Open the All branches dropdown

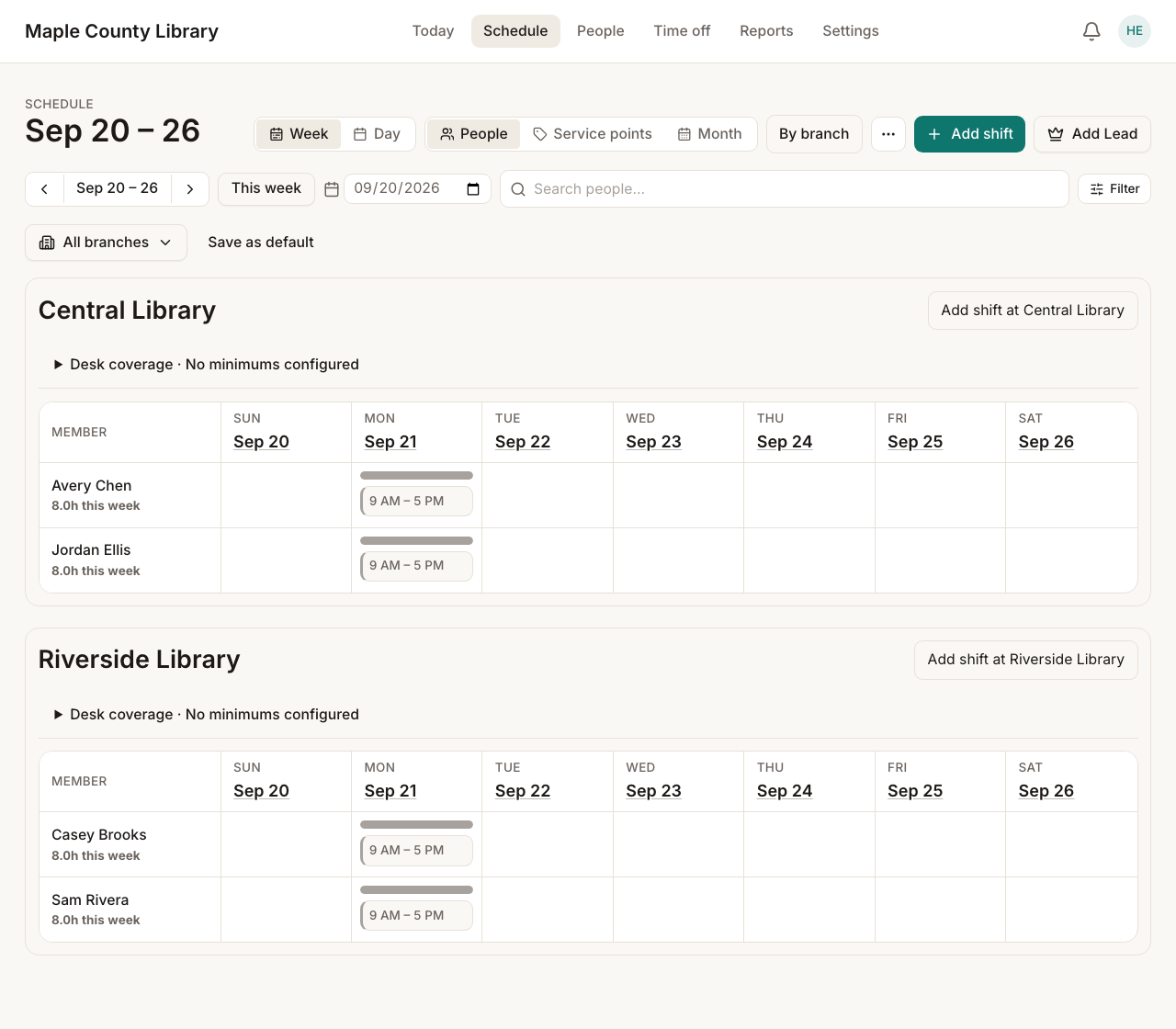pyautogui.click(x=106, y=243)
